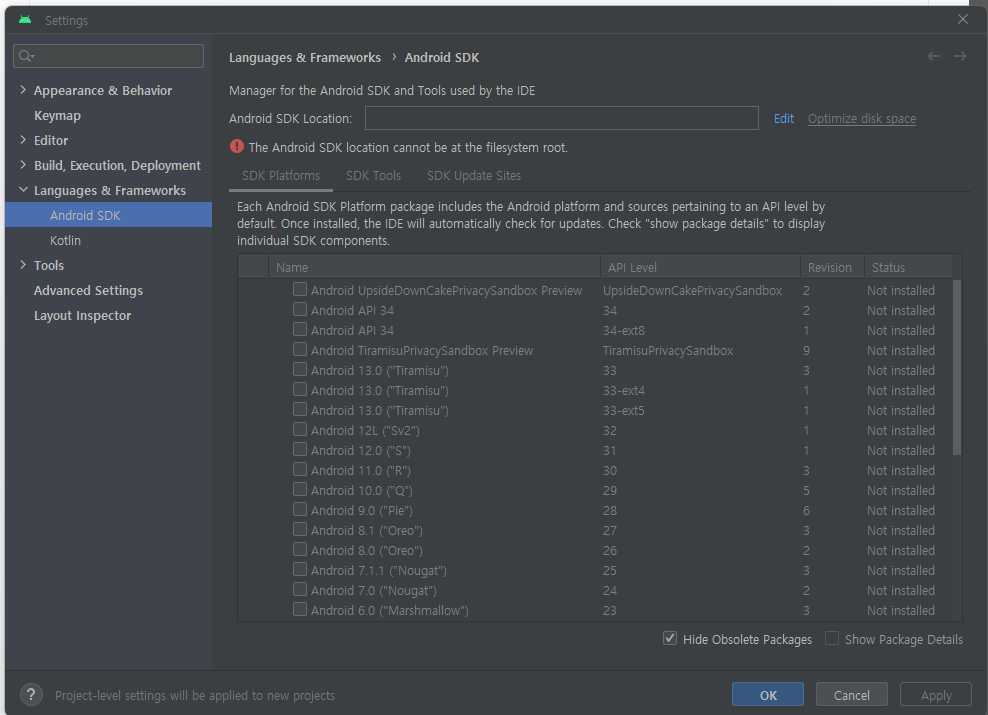
Task: Click the Cancel button
Action: pos(851,695)
